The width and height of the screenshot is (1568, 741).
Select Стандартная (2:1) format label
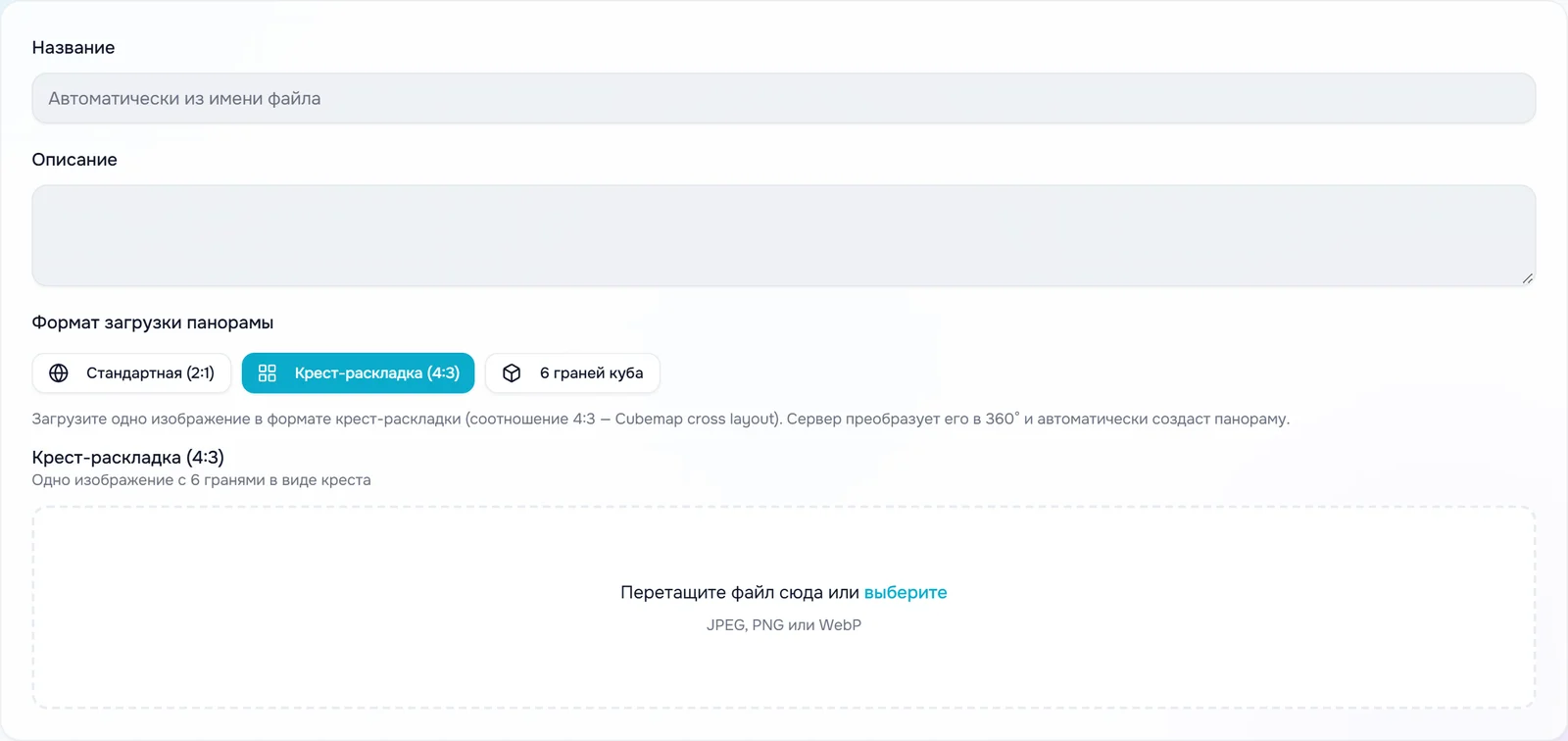tap(150, 373)
